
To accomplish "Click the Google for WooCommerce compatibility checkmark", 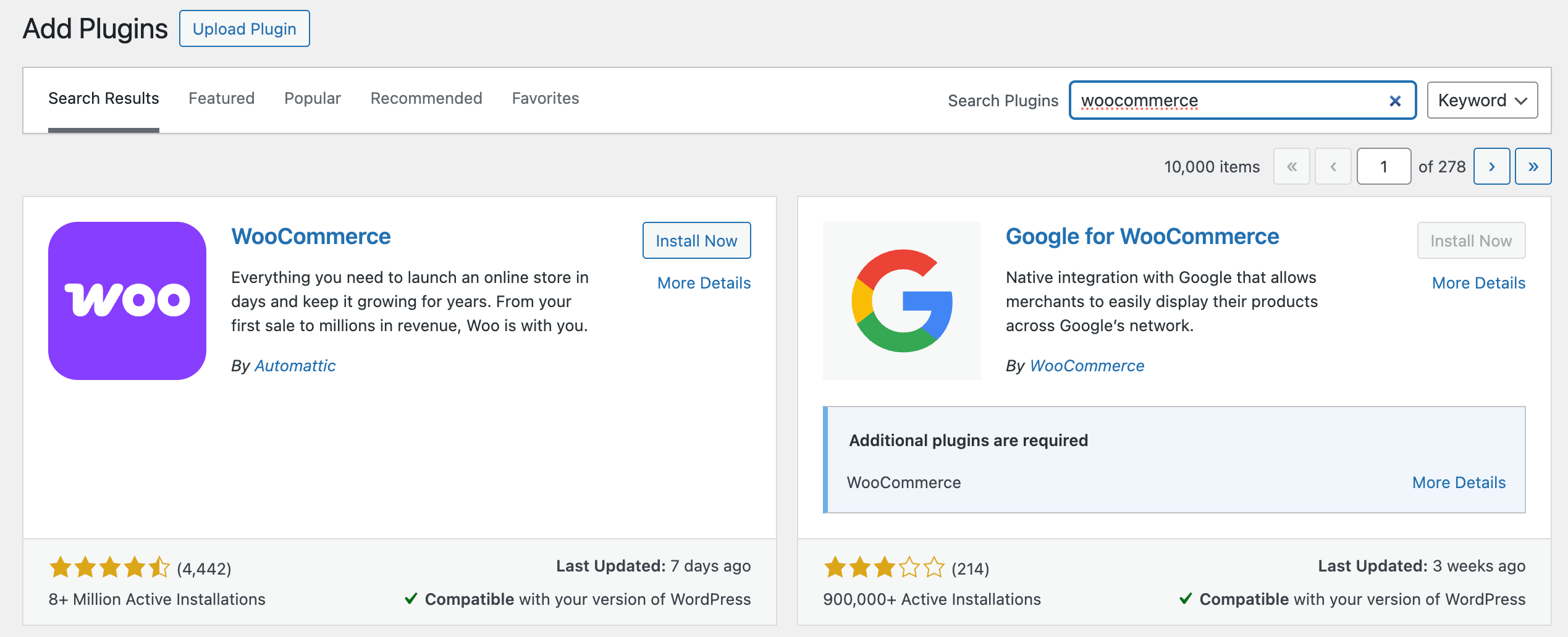I will coord(1186,599).
